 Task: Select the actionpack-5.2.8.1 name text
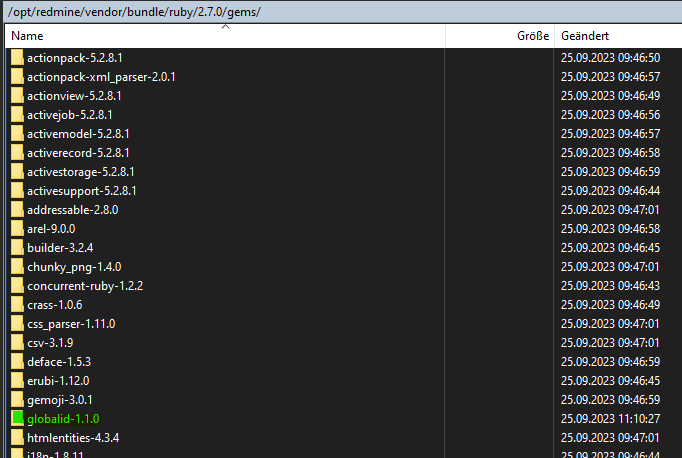tap(75, 58)
